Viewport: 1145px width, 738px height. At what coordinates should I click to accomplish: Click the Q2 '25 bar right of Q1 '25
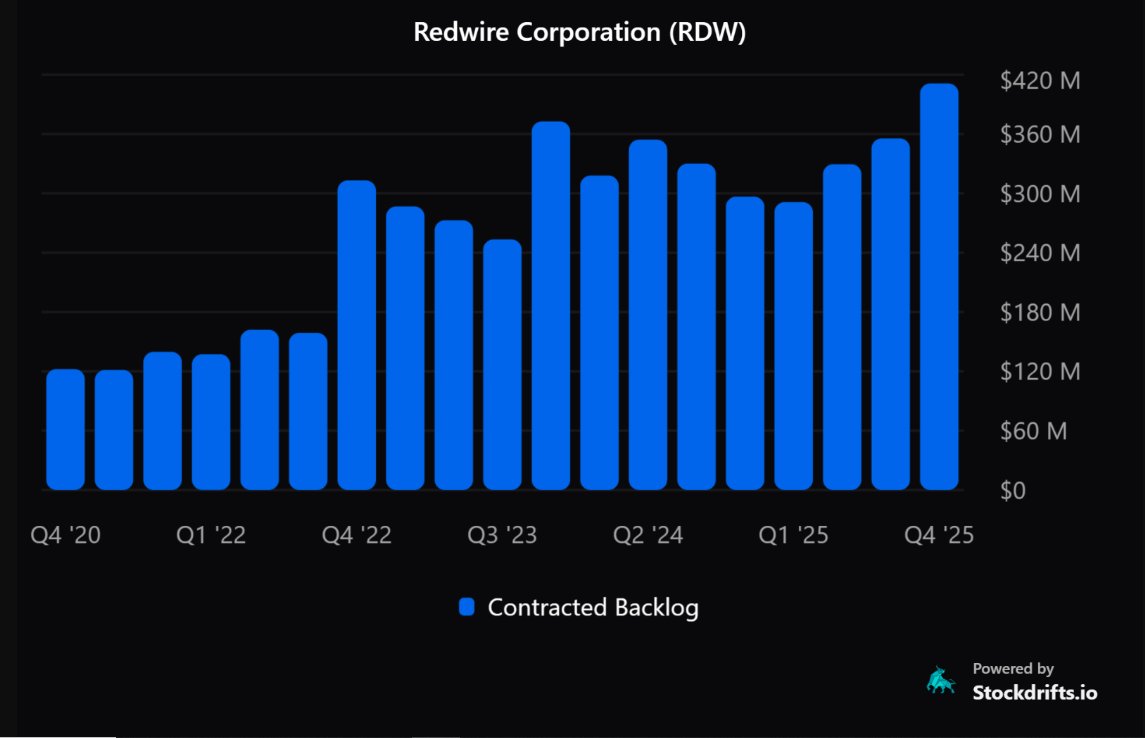(x=842, y=327)
